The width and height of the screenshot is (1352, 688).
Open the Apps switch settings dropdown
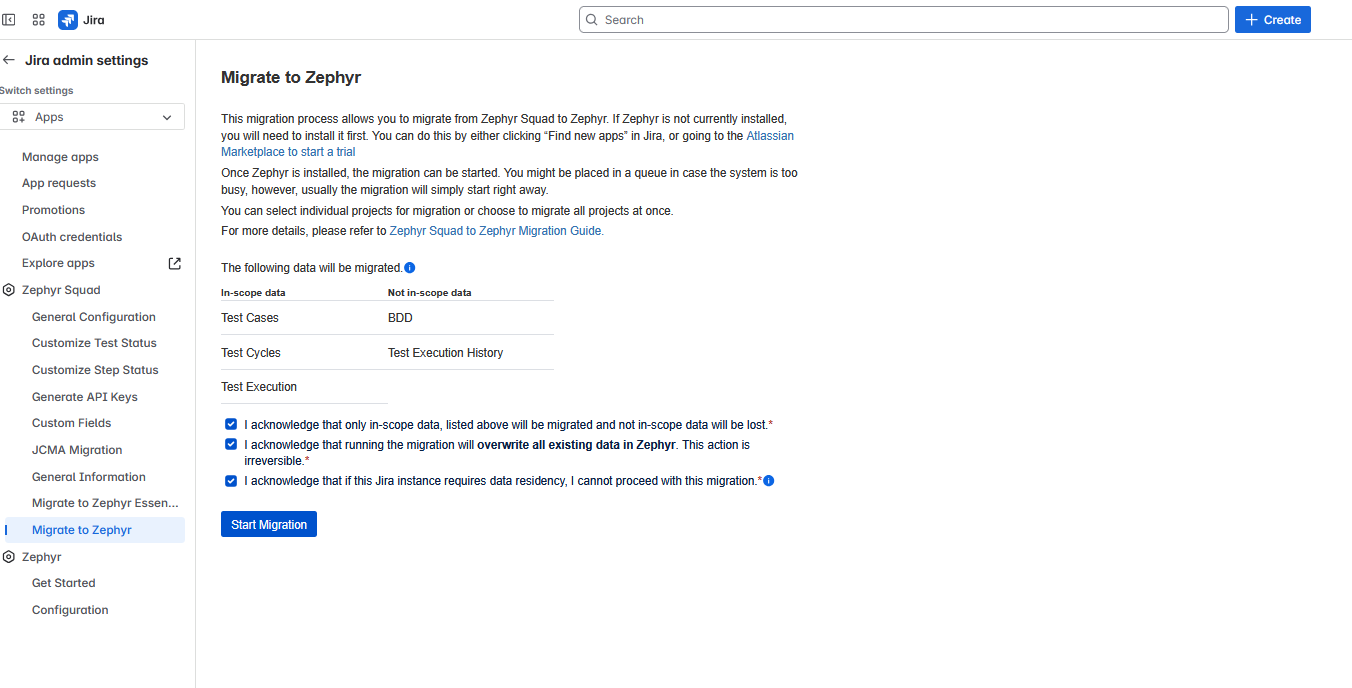92,117
